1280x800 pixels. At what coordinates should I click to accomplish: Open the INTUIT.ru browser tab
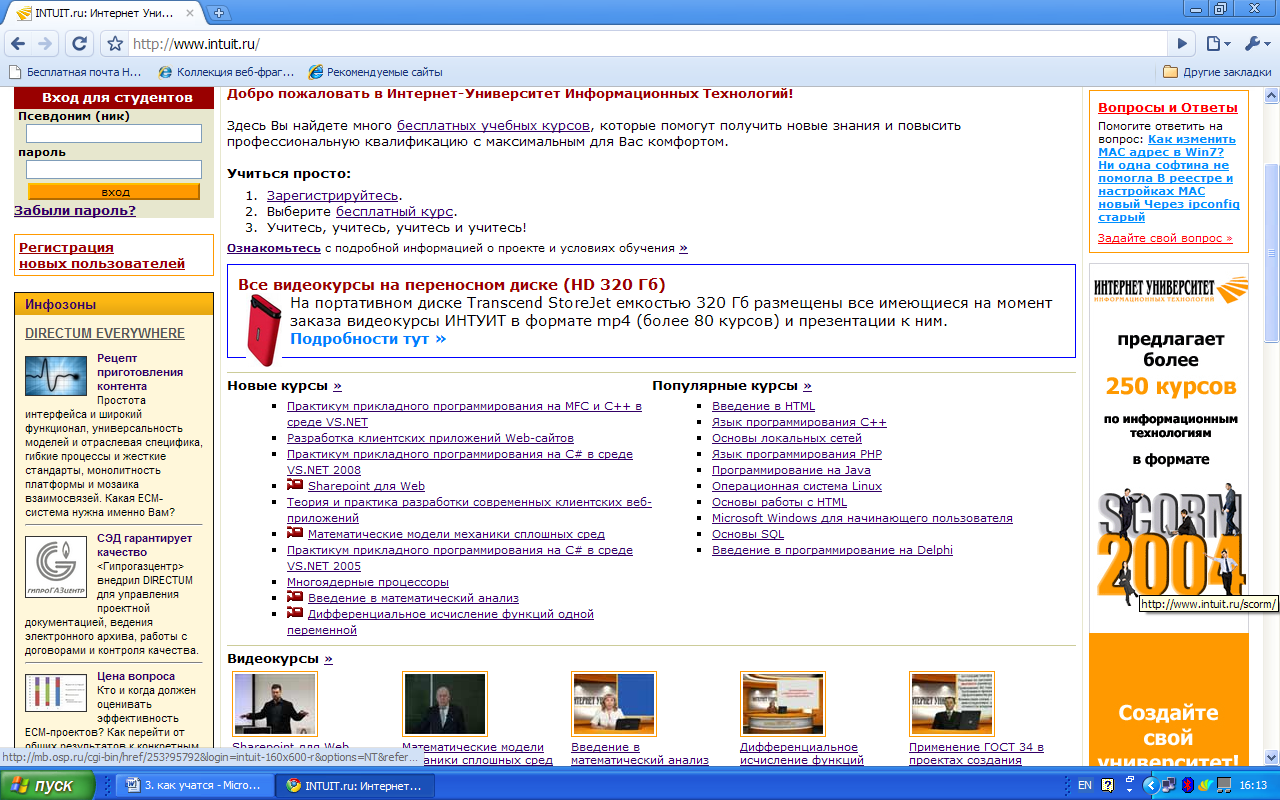pyautogui.click(x=106, y=14)
